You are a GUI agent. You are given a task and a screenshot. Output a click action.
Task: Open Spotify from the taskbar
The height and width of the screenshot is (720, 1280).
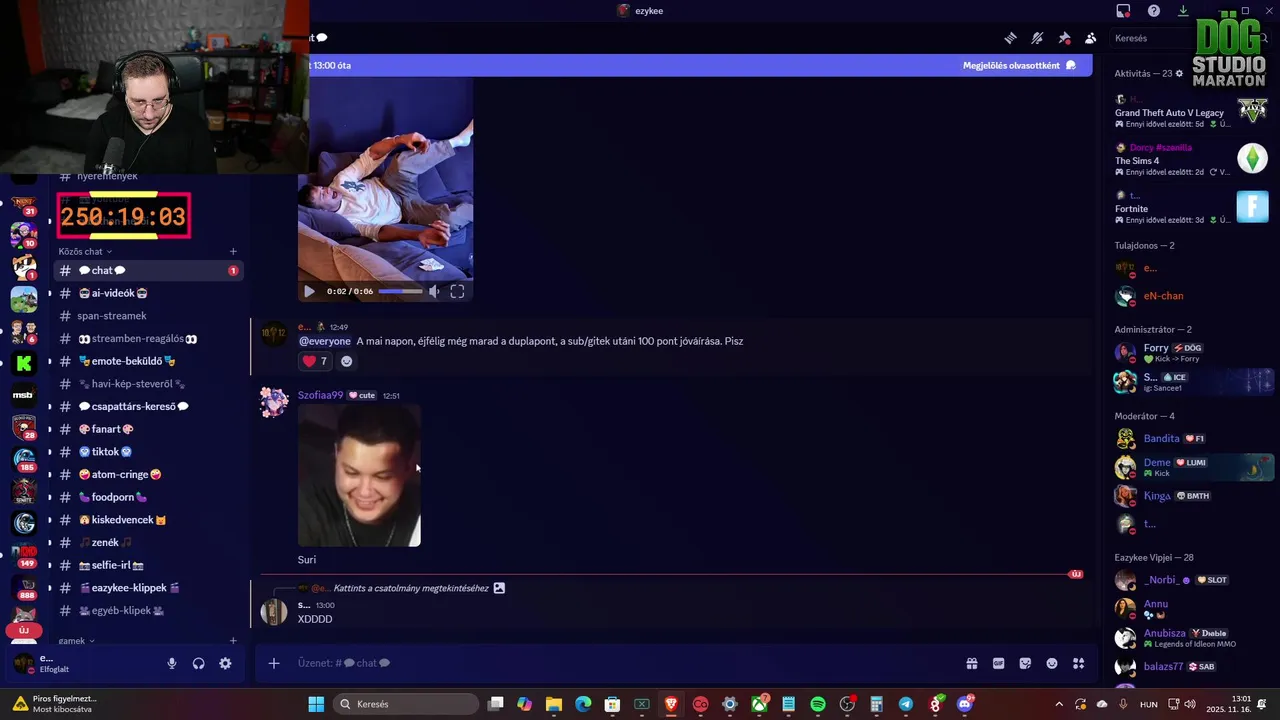[818, 704]
